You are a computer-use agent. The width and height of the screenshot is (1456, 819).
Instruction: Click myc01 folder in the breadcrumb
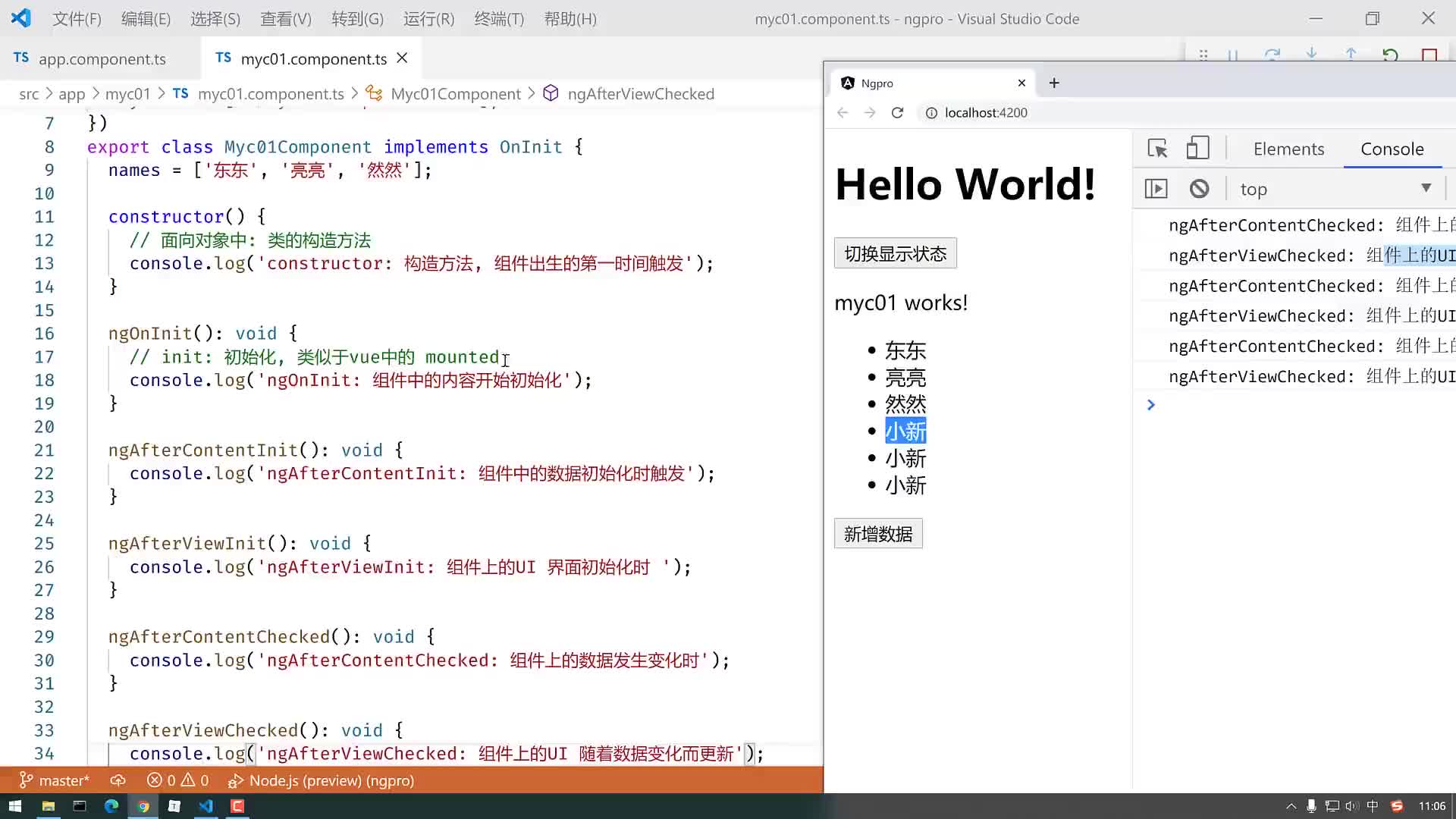pos(127,94)
